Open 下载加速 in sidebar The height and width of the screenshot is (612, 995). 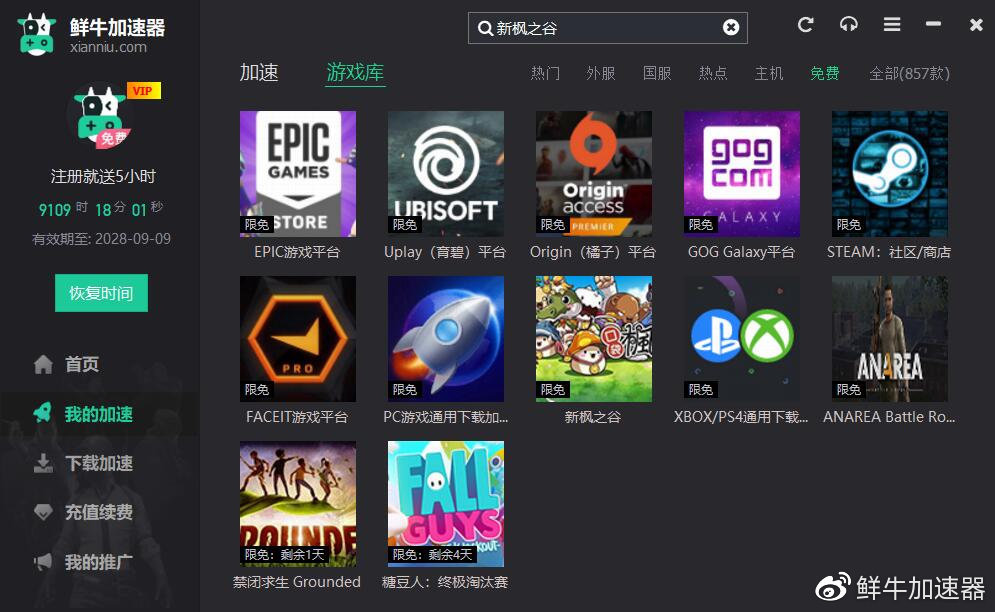click(99, 463)
